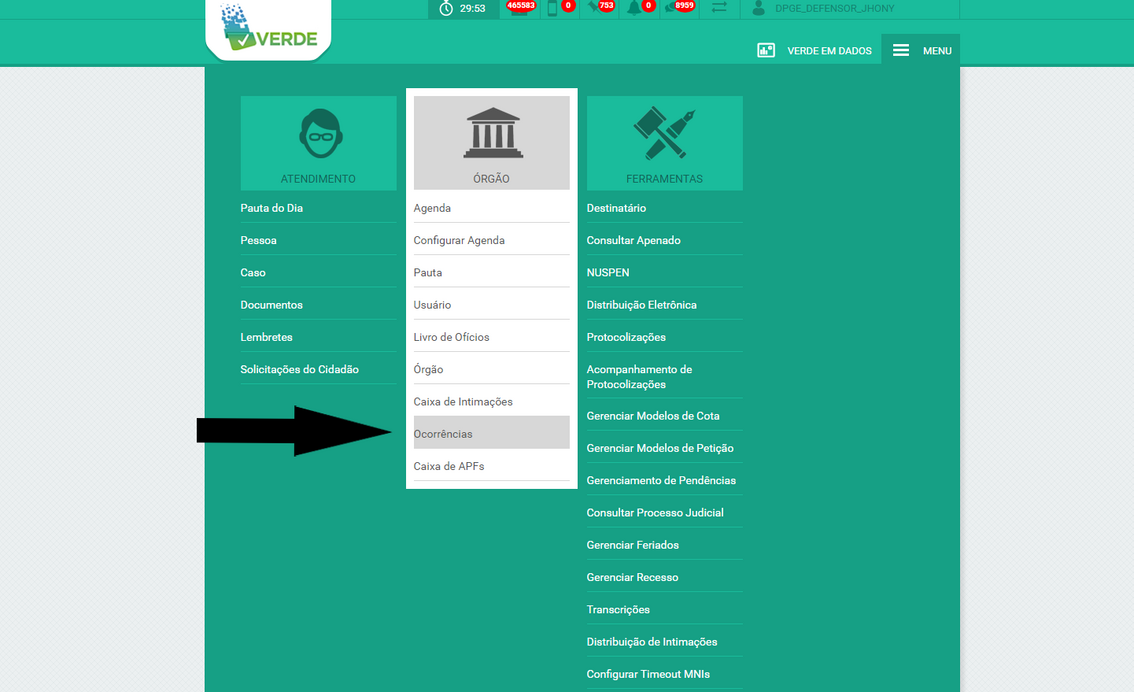Open the user profile DPGE_DEFENSOR_JHONY
The width and height of the screenshot is (1134, 692).
pyautogui.click(x=822, y=10)
